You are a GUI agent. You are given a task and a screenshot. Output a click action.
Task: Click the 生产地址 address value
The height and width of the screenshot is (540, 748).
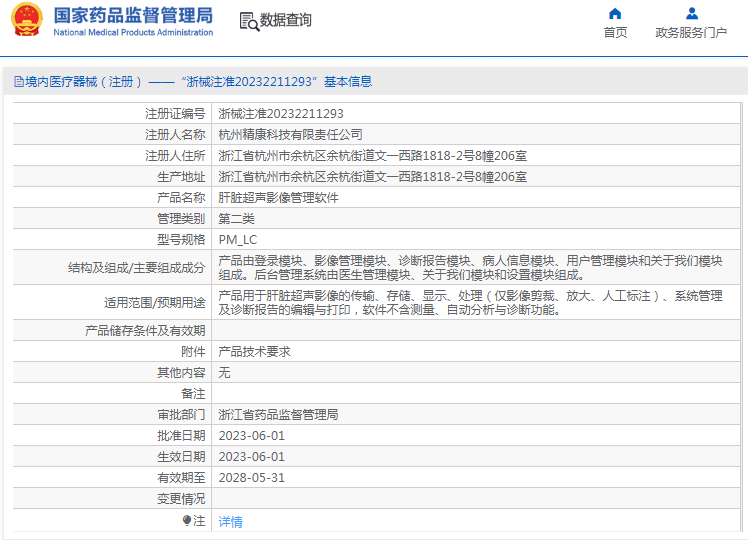[x=372, y=177]
